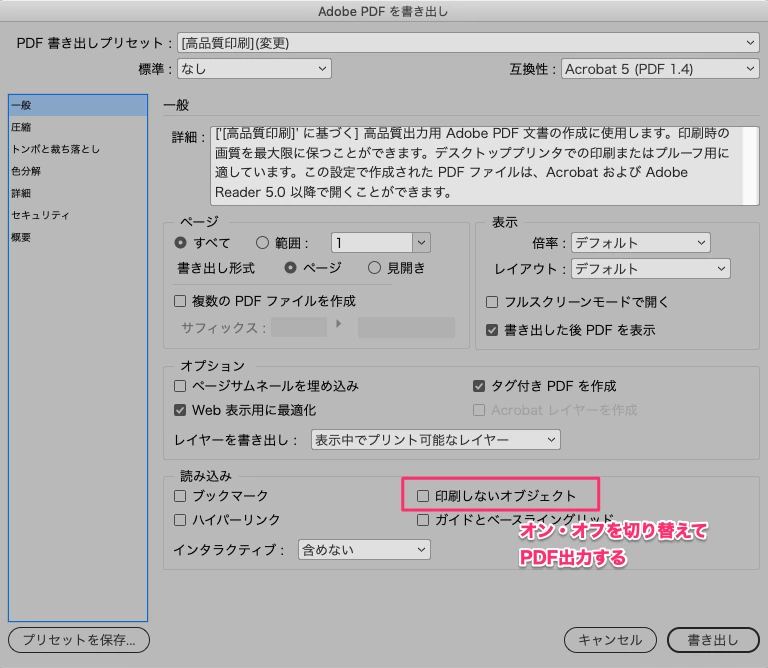
Task: Expand the 範囲 page number dropdown arrow
Action: [421, 242]
